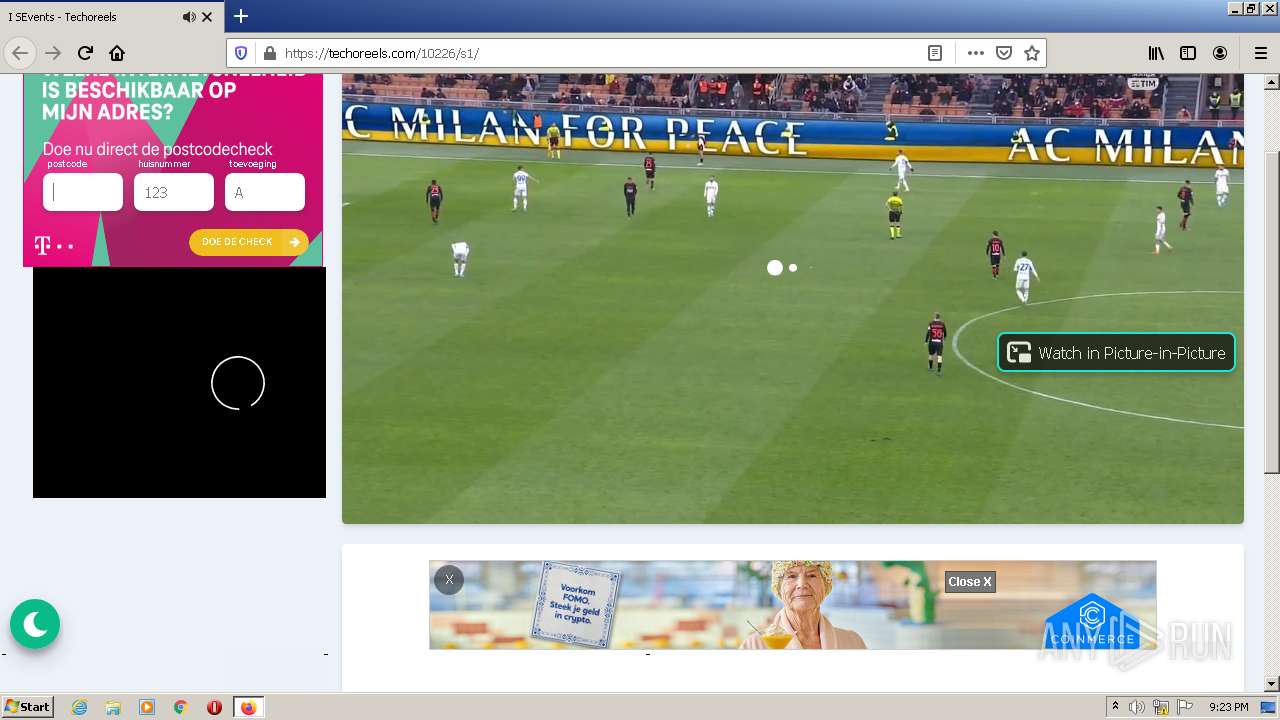Toggle dark mode moon button
The image size is (1280, 720).
(x=35, y=624)
